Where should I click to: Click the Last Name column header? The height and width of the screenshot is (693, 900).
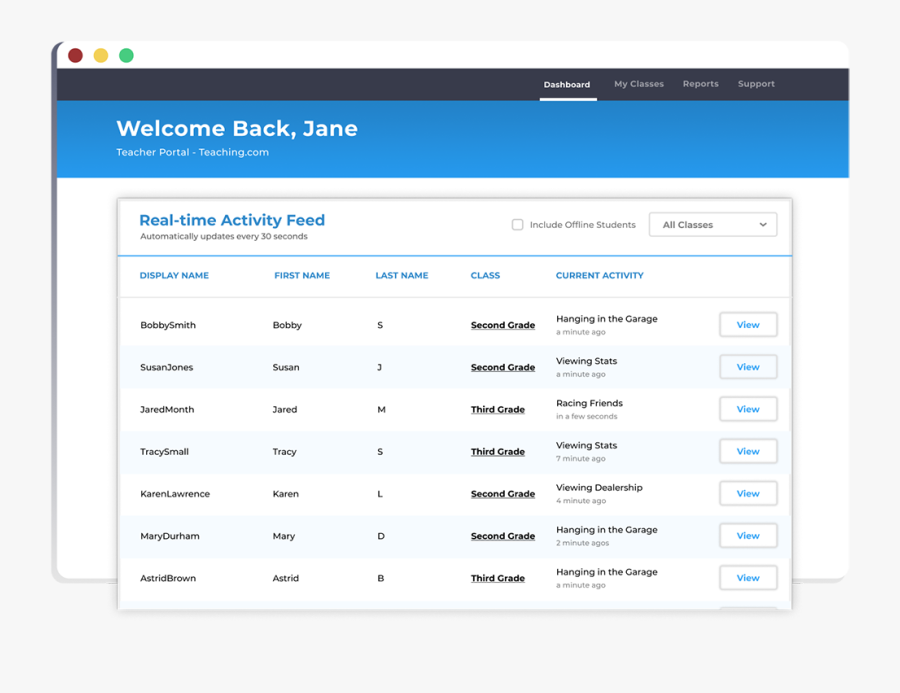coord(401,276)
